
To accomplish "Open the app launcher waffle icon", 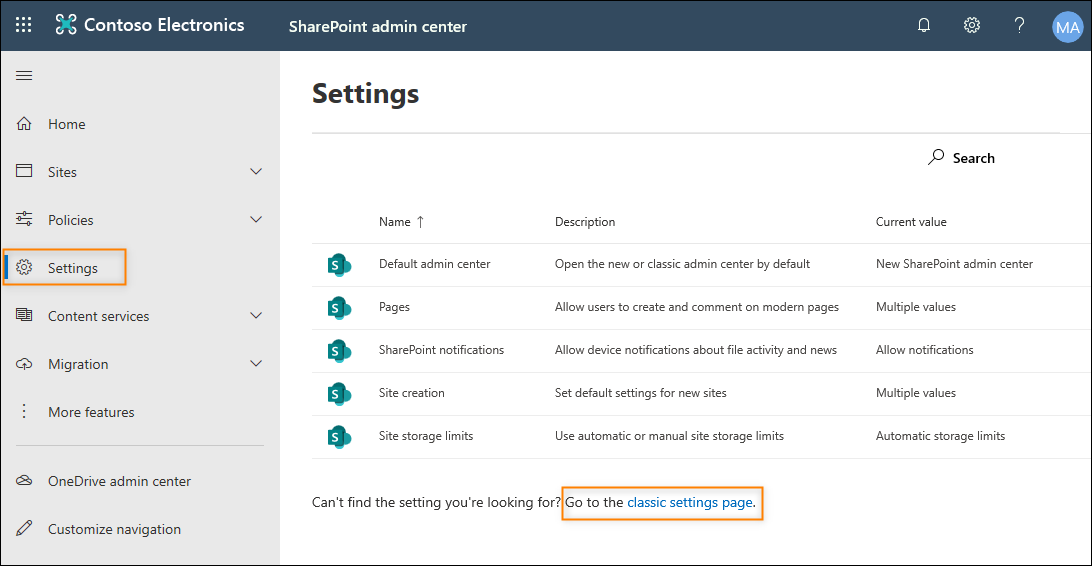I will [x=24, y=25].
